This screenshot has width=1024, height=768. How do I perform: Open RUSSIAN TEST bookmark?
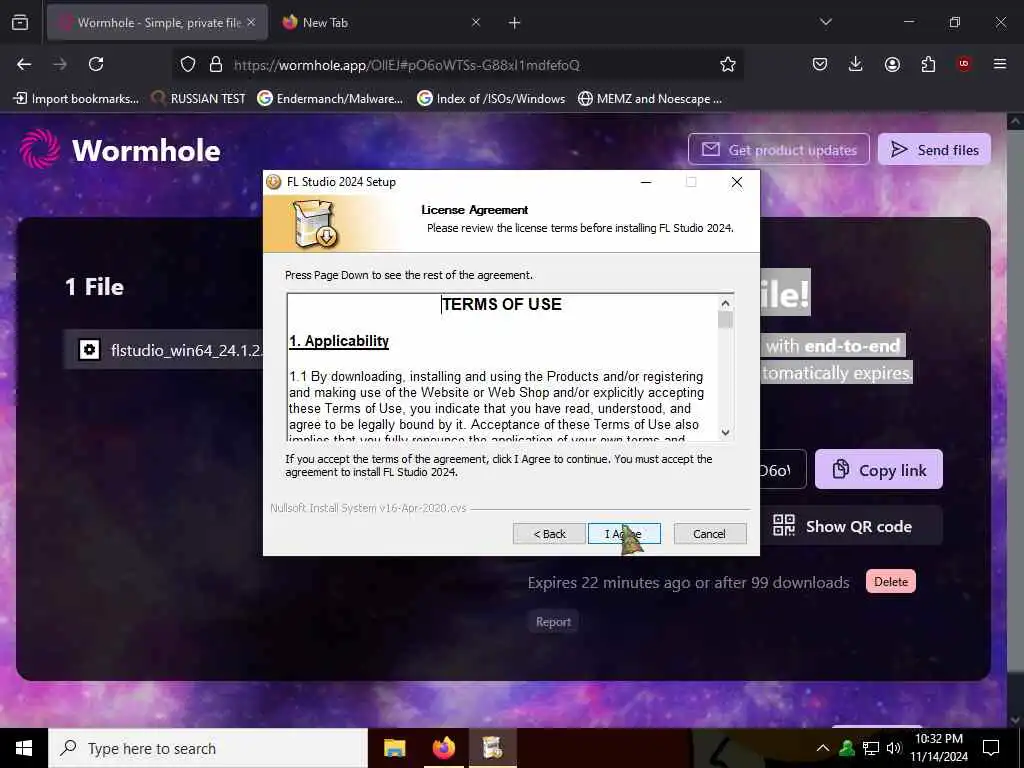(198, 99)
